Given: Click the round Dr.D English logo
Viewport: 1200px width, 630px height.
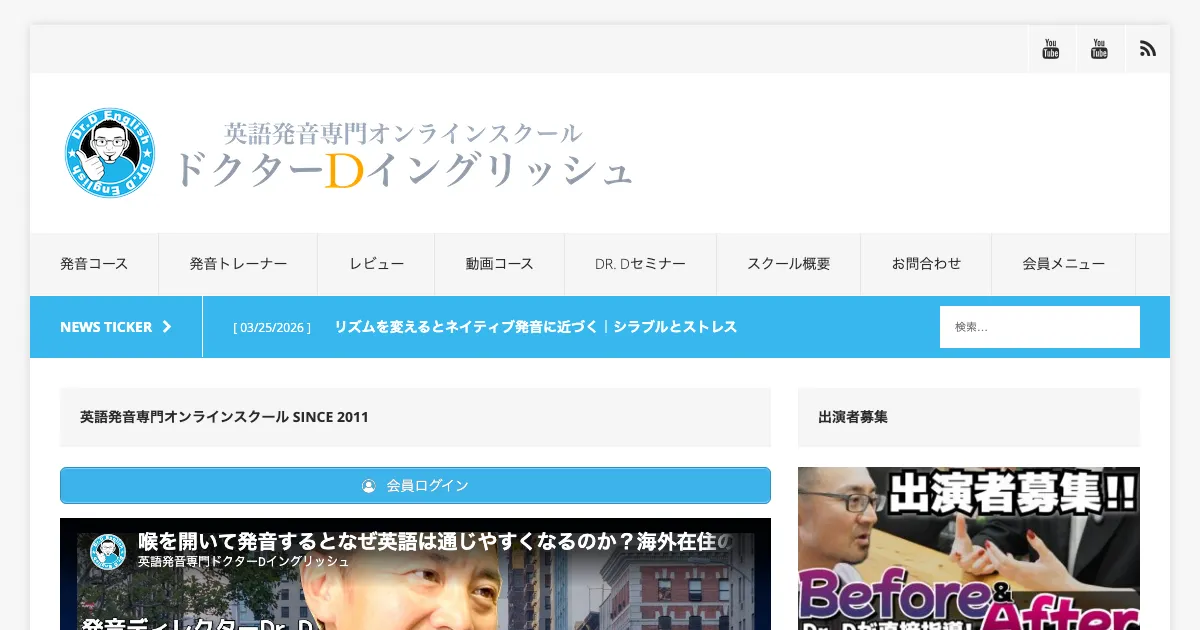Looking at the screenshot, I should click(x=110, y=153).
